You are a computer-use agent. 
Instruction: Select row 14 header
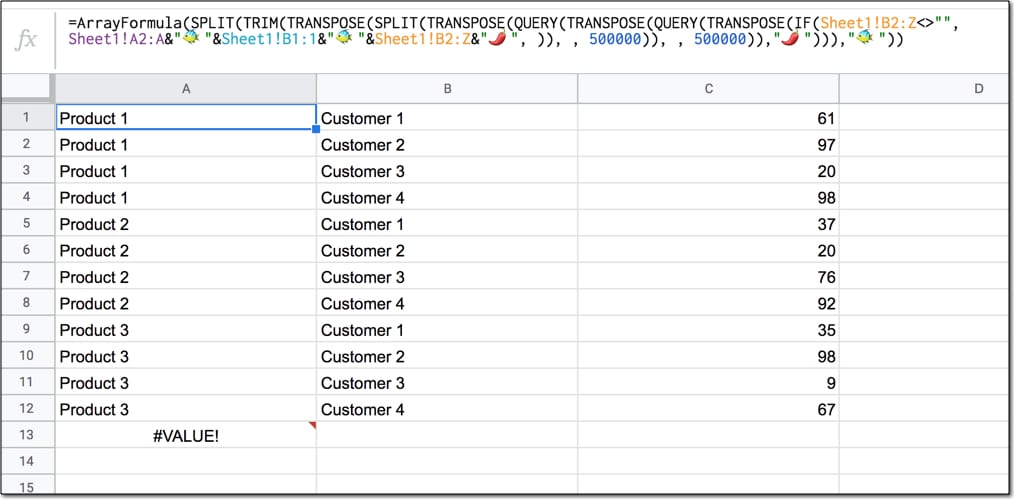tap(27, 462)
